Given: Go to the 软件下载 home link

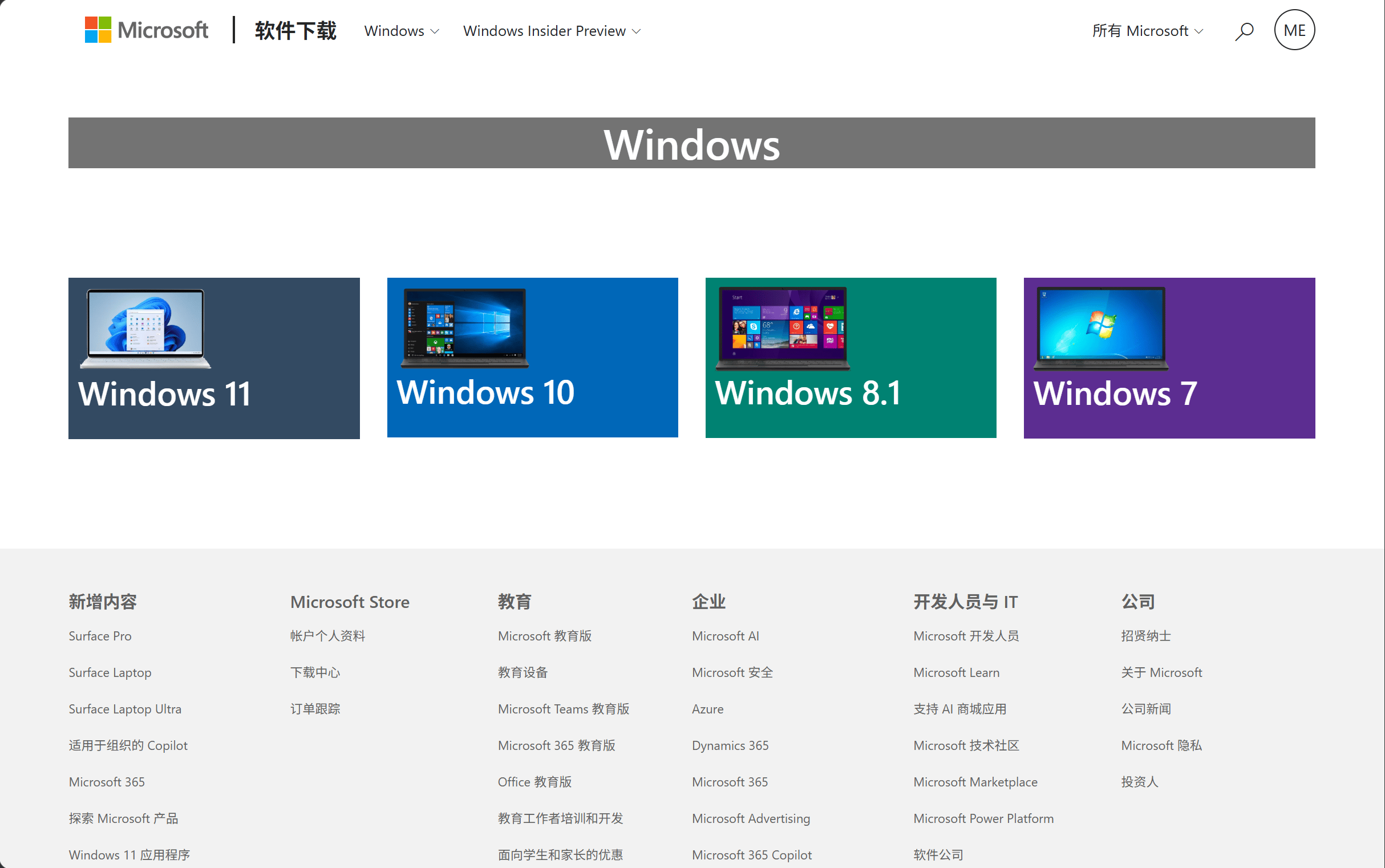Looking at the screenshot, I should 295,30.
